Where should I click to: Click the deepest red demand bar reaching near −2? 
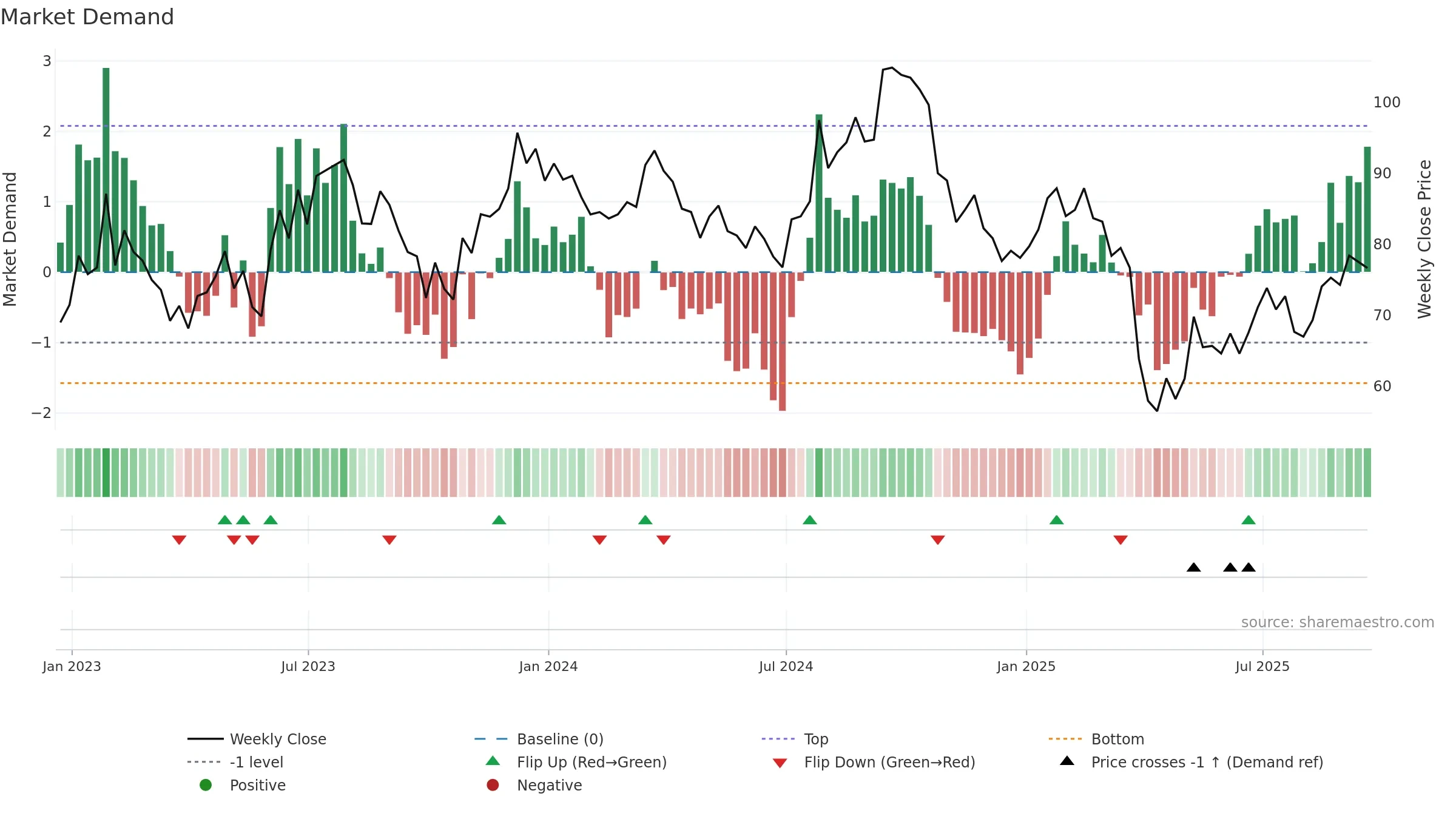(783, 342)
